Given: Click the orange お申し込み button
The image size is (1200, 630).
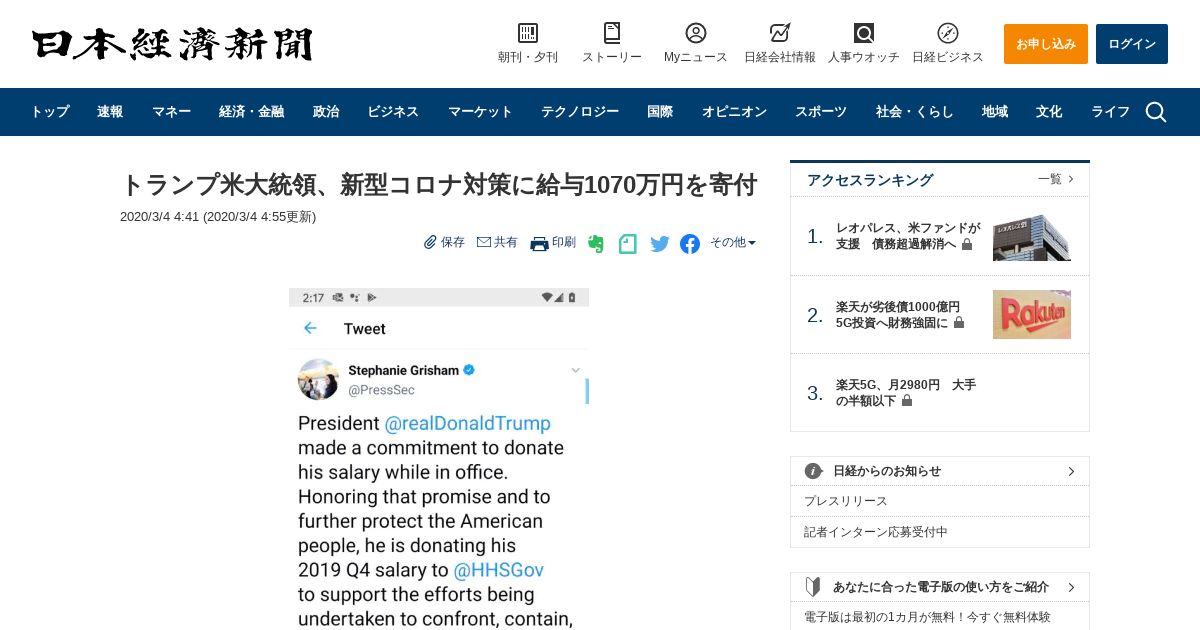Looking at the screenshot, I should coord(1046,44).
